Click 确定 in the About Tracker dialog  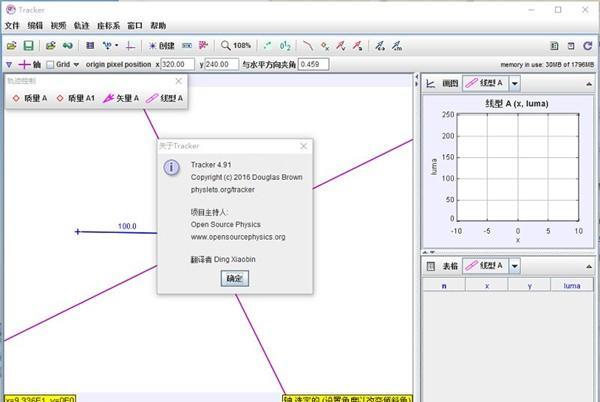[235, 278]
